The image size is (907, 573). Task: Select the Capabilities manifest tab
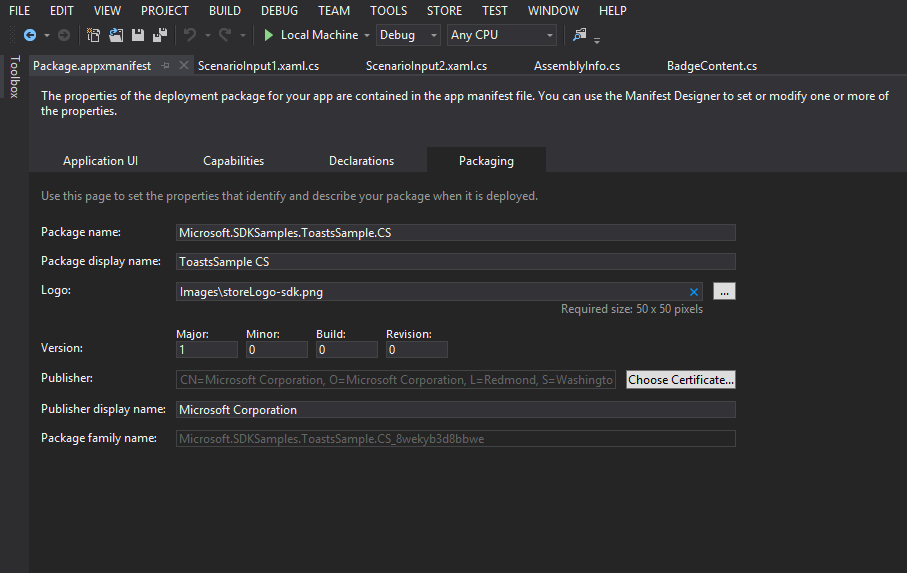pyautogui.click(x=234, y=161)
